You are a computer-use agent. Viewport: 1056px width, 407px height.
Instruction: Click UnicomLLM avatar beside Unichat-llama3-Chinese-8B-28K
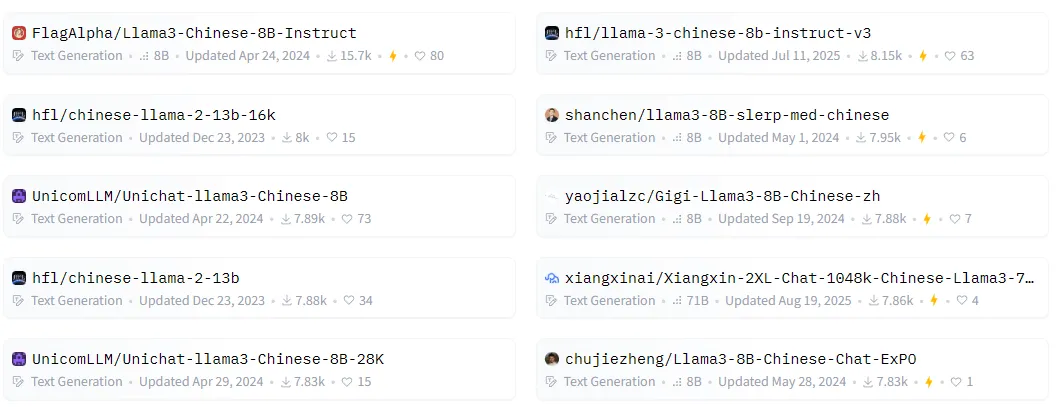pos(18,359)
